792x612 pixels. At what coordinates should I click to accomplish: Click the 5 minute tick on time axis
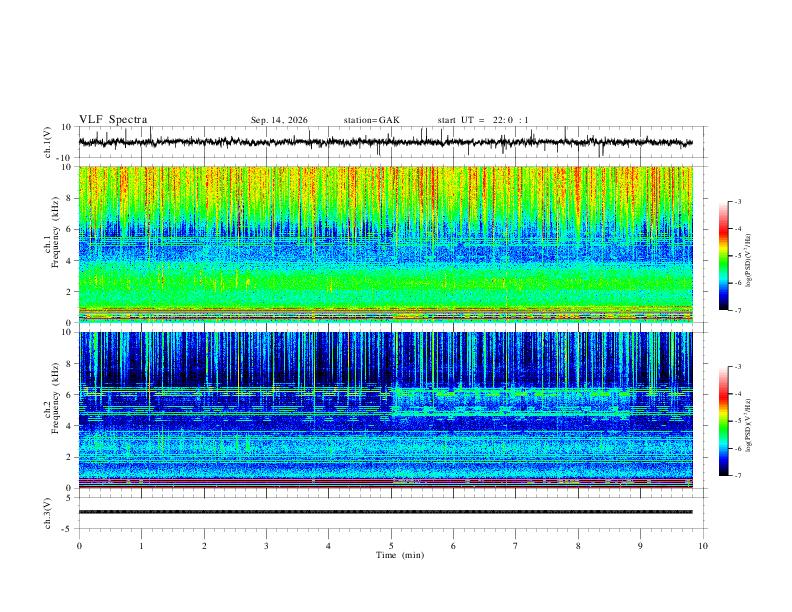pyautogui.click(x=391, y=546)
